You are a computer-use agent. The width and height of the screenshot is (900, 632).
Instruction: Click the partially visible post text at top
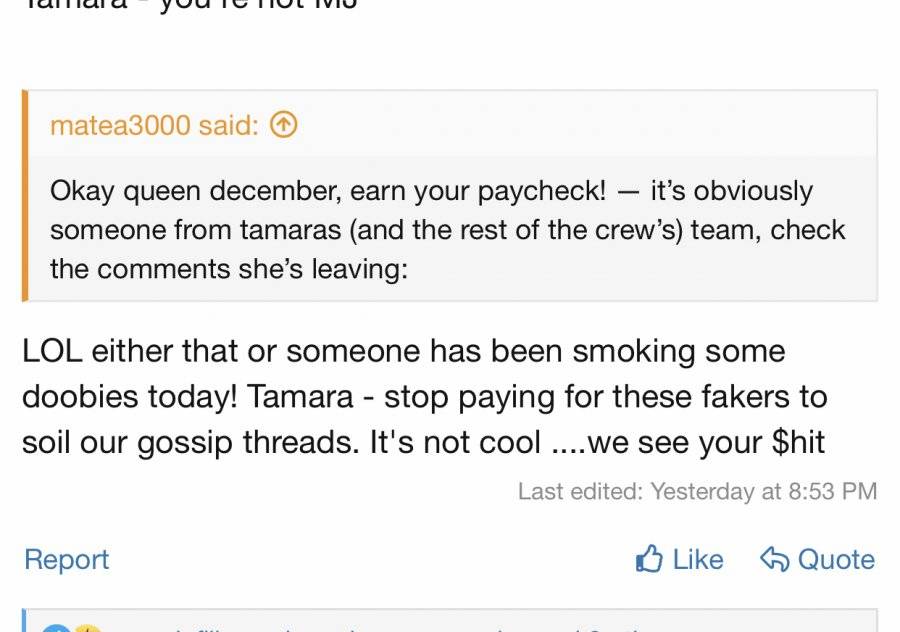(189, 5)
